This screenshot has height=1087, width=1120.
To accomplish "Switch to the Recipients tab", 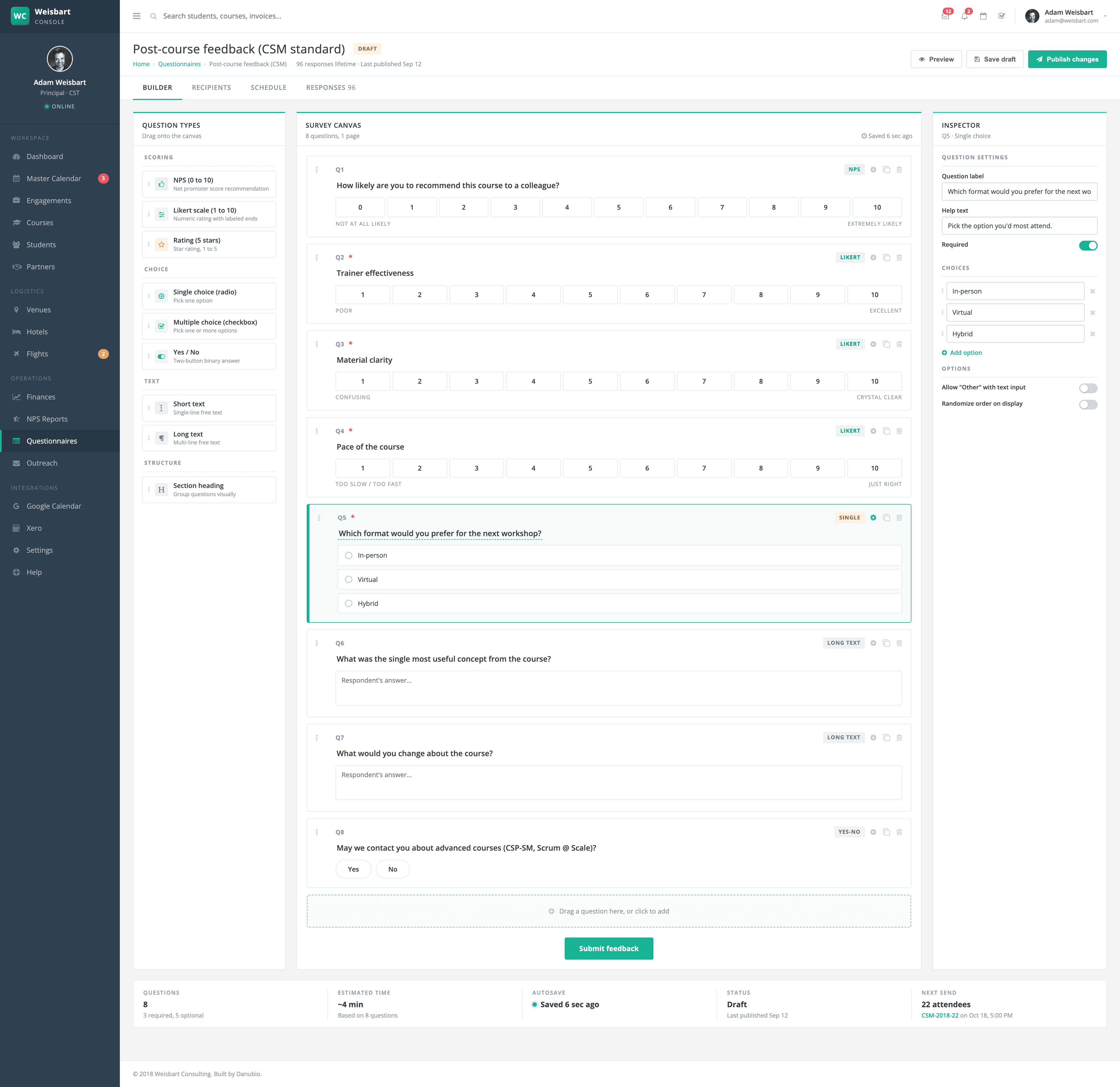I will [211, 87].
